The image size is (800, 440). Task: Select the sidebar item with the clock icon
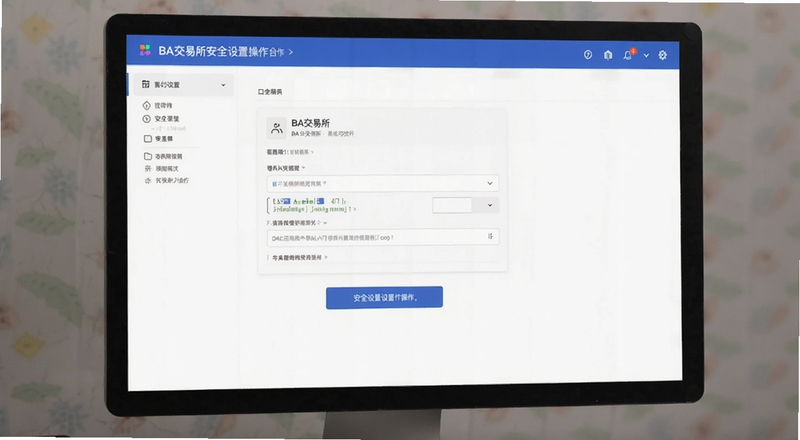[x=161, y=118]
